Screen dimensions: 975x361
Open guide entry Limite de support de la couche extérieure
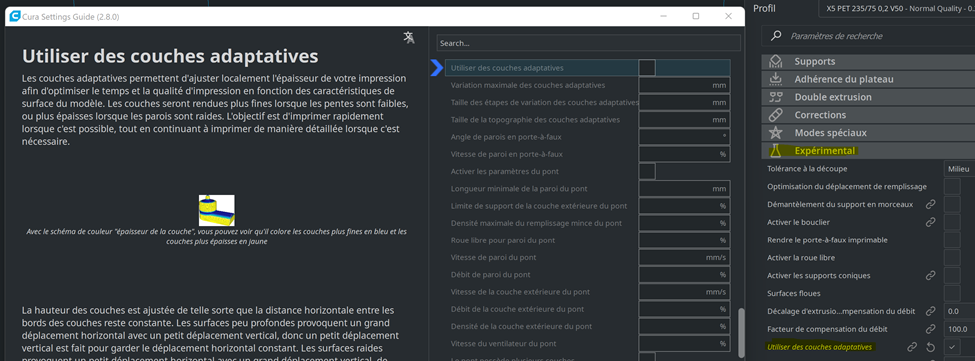(x=539, y=206)
